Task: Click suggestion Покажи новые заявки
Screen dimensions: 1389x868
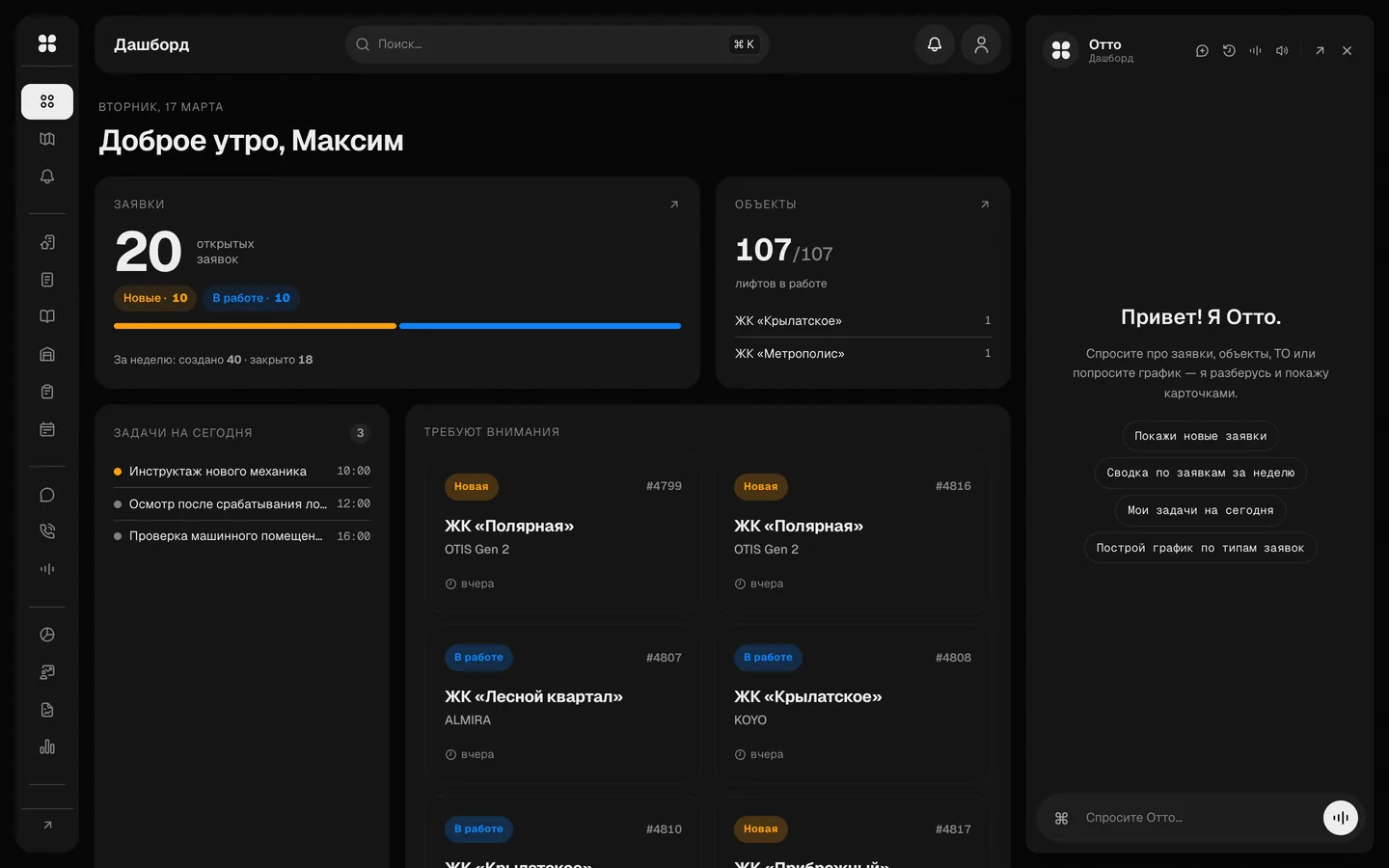Action: pos(1201,436)
